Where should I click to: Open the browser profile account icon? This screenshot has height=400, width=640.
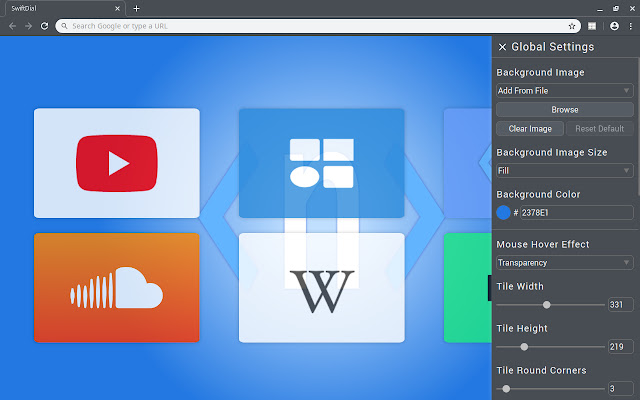tap(614, 26)
